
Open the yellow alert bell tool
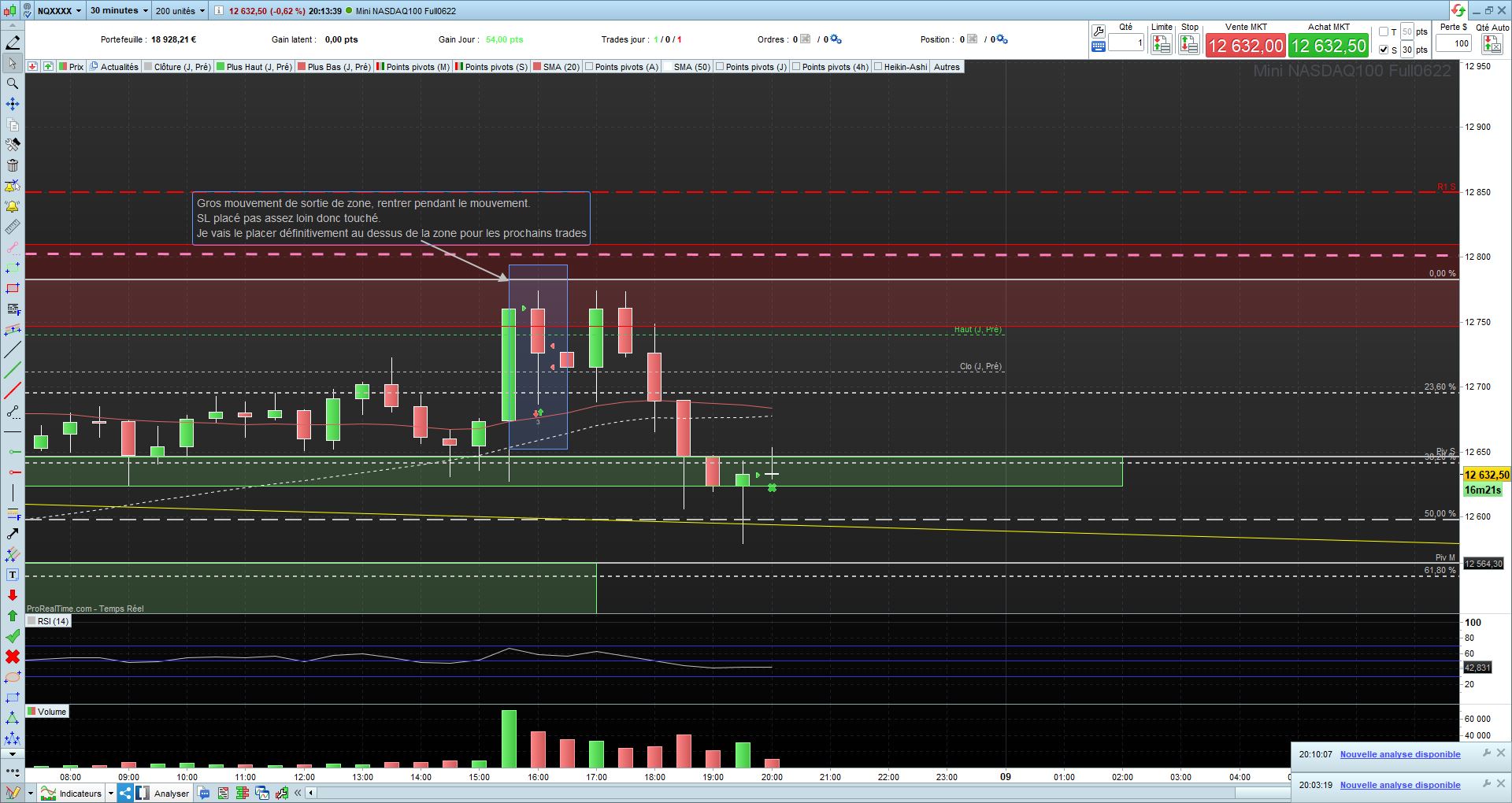(x=13, y=206)
